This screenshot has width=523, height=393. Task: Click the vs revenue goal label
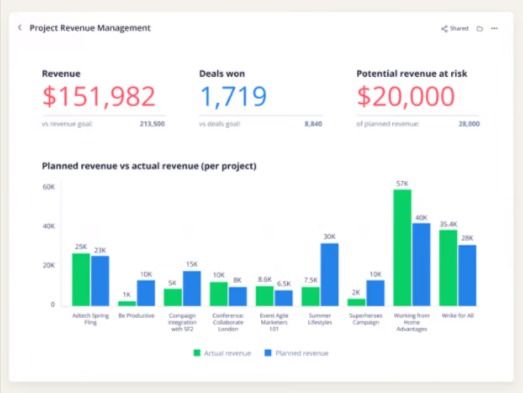pyautogui.click(x=67, y=124)
